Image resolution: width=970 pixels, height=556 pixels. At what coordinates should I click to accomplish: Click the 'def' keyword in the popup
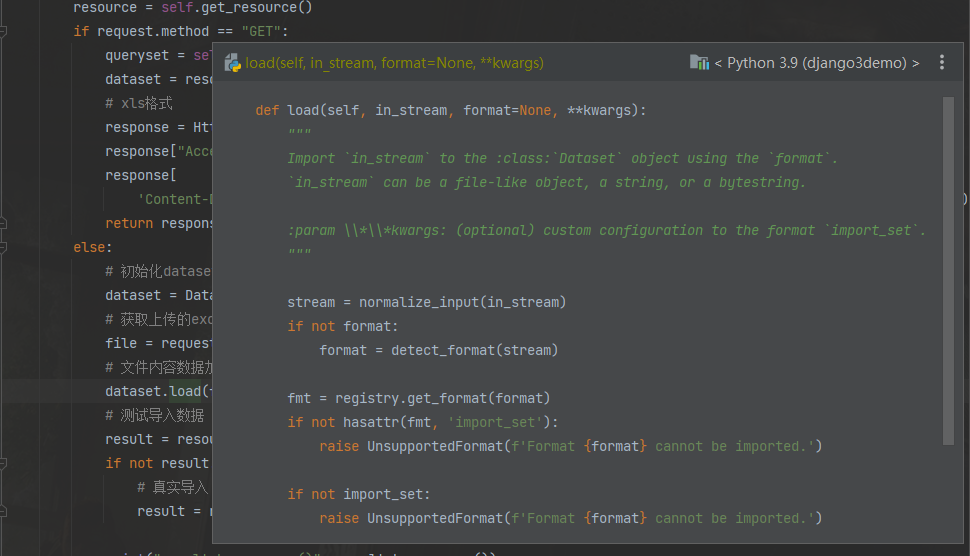point(267,110)
